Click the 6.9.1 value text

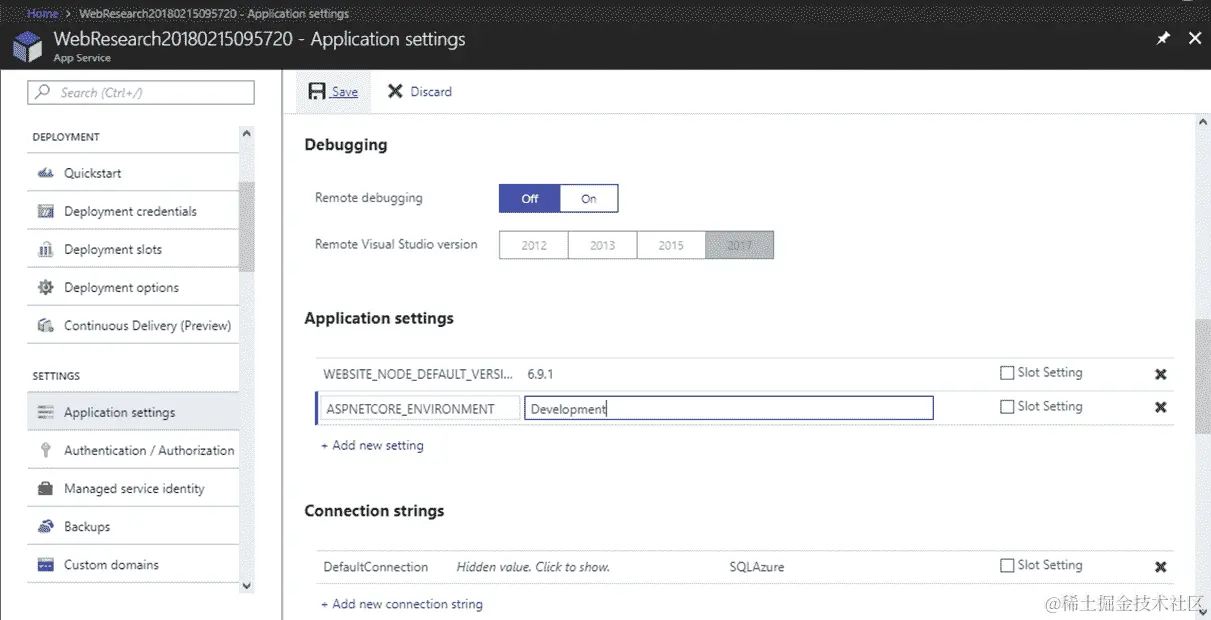540,374
